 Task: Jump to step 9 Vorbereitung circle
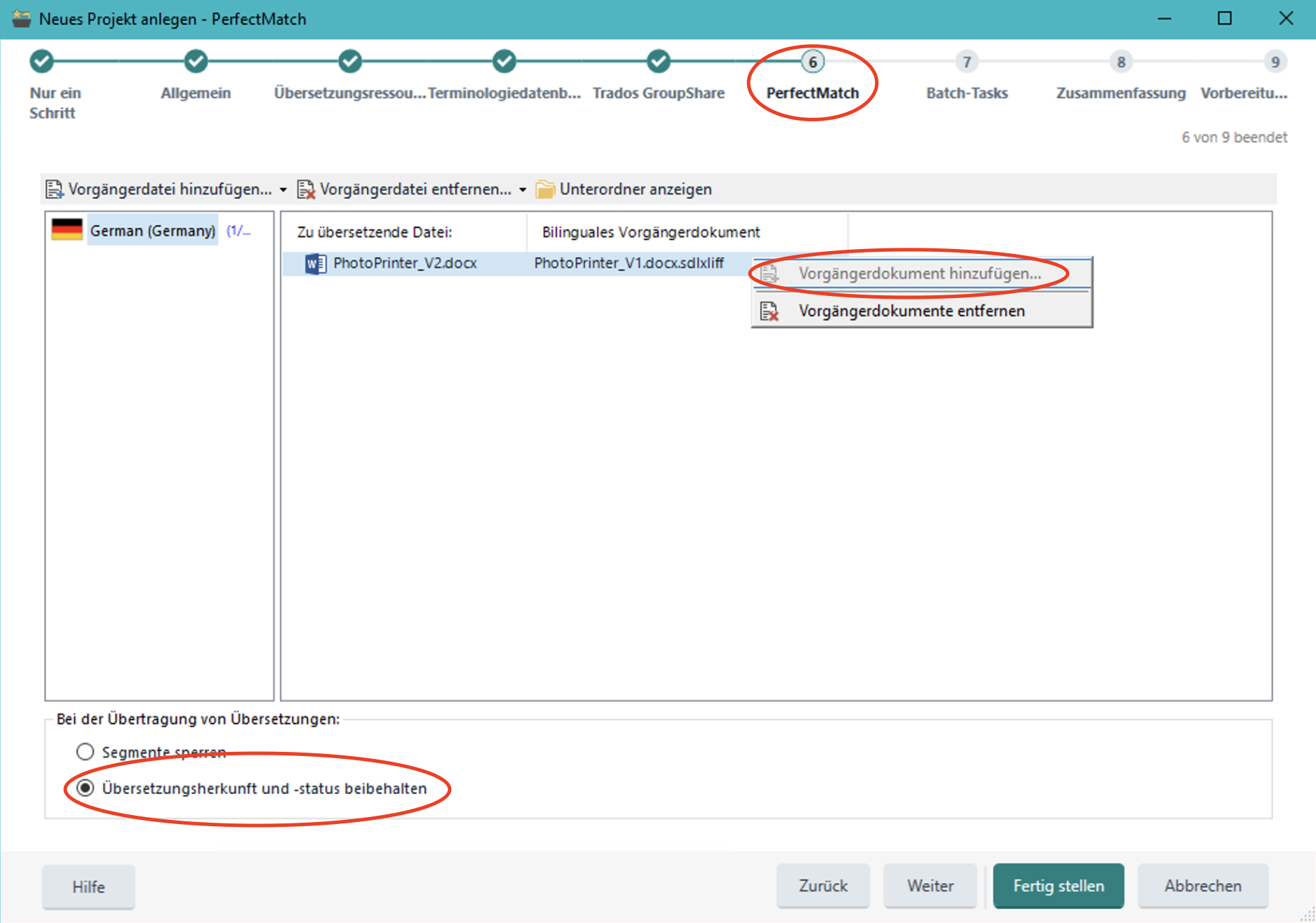[x=1275, y=62]
